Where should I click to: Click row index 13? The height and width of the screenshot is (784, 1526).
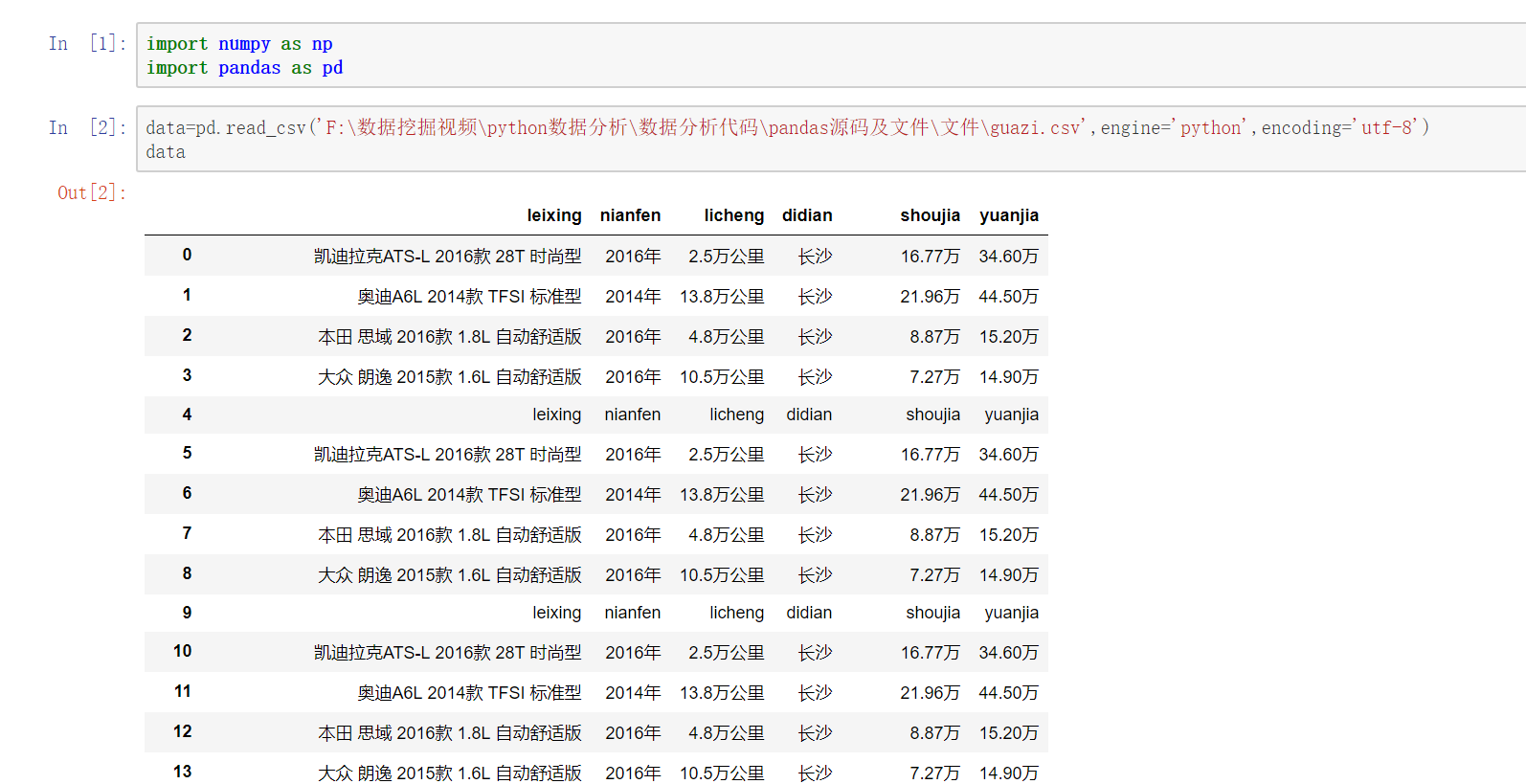click(182, 772)
